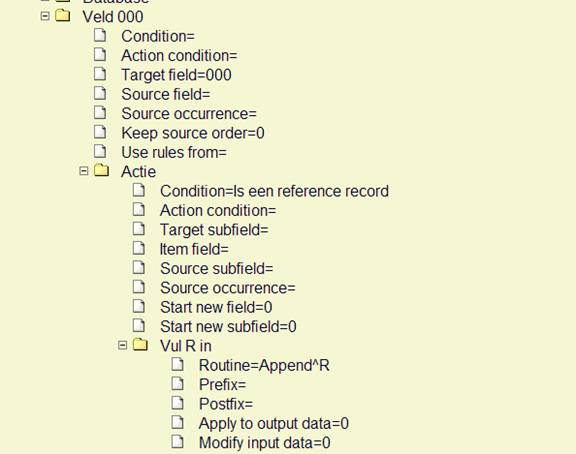Image resolution: width=576 pixels, height=454 pixels.
Task: Click the document icon beside Start new field=0
Action: tap(139, 306)
